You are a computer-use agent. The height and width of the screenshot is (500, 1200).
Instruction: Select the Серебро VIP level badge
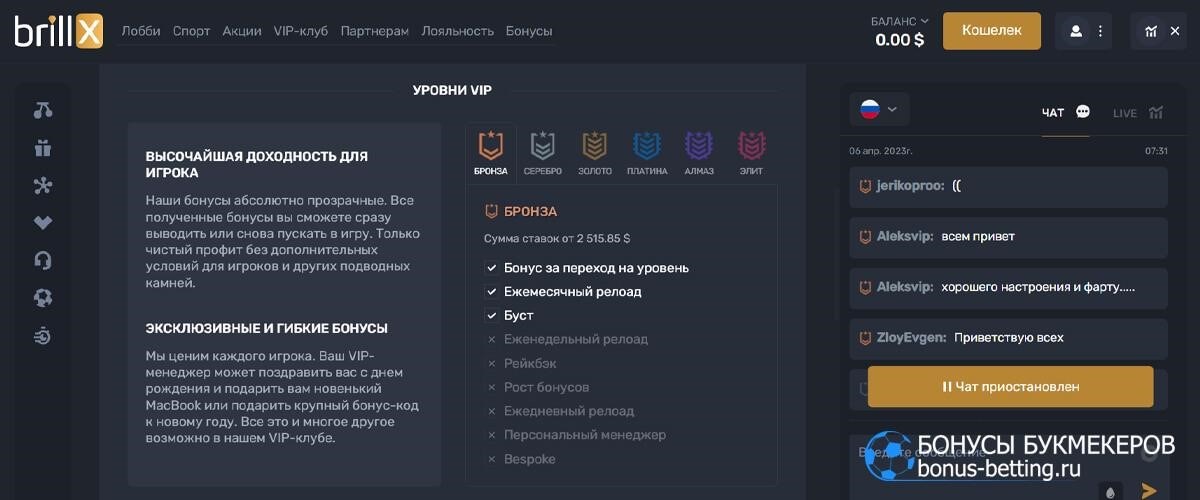543,153
